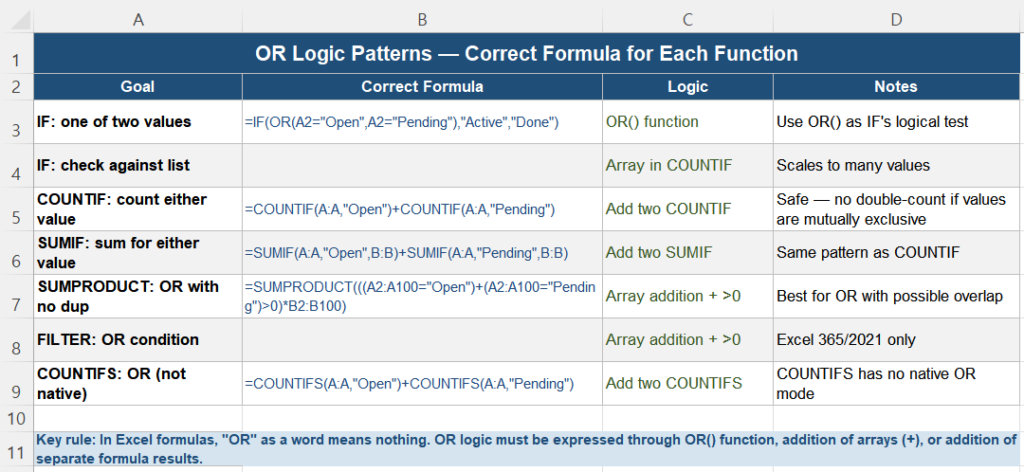Select cell 'FILTER: OR condition'
The width and height of the screenshot is (1024, 472).
point(138,340)
